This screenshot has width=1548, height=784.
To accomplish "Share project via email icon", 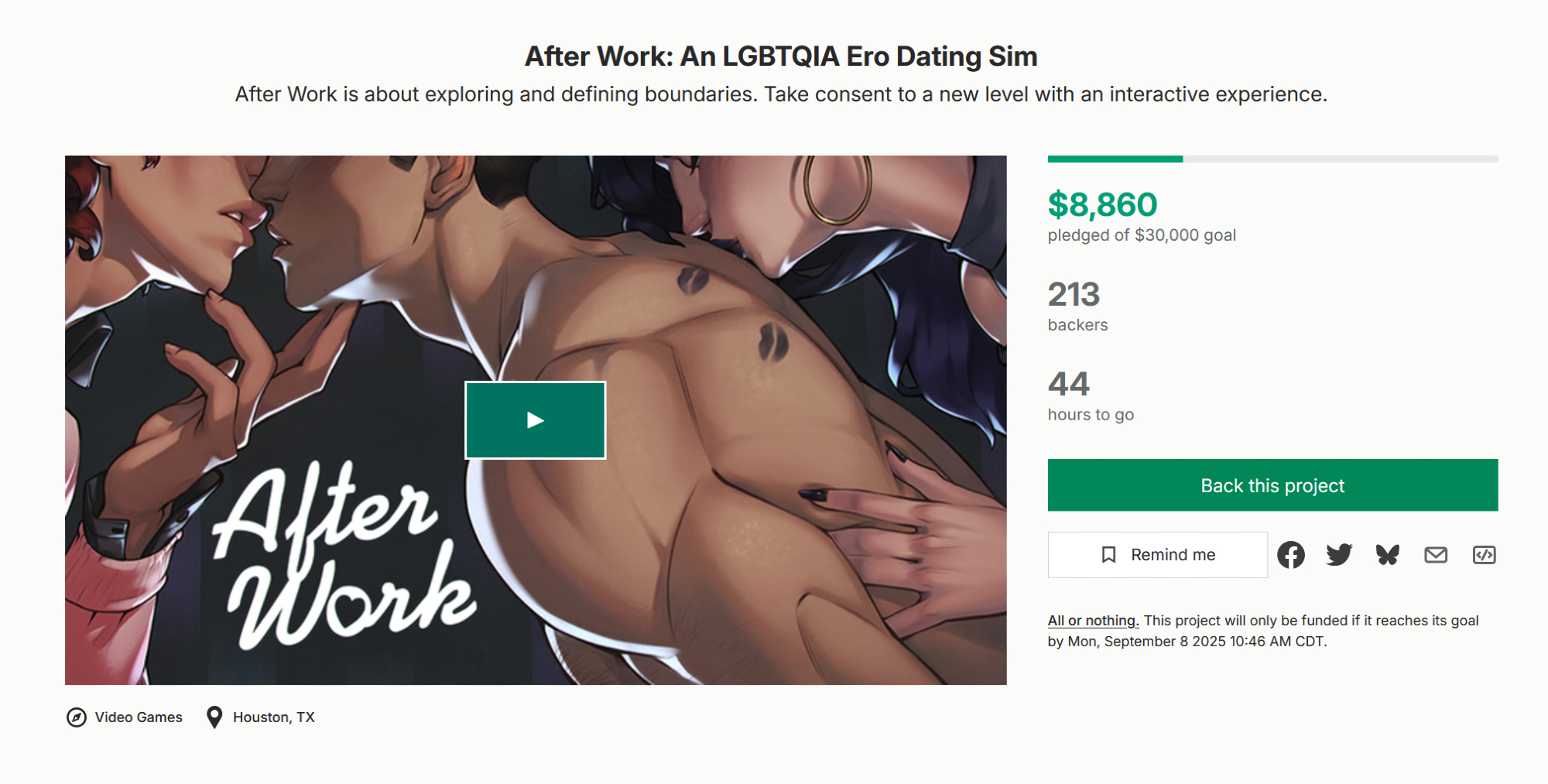I will (x=1436, y=555).
